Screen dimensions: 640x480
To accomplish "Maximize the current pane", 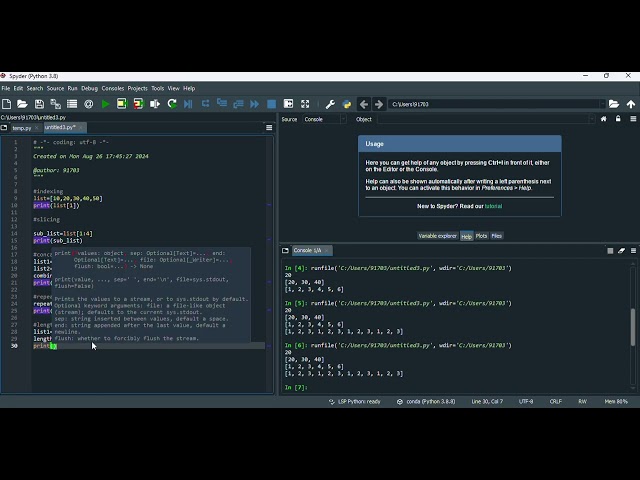I will (288, 104).
